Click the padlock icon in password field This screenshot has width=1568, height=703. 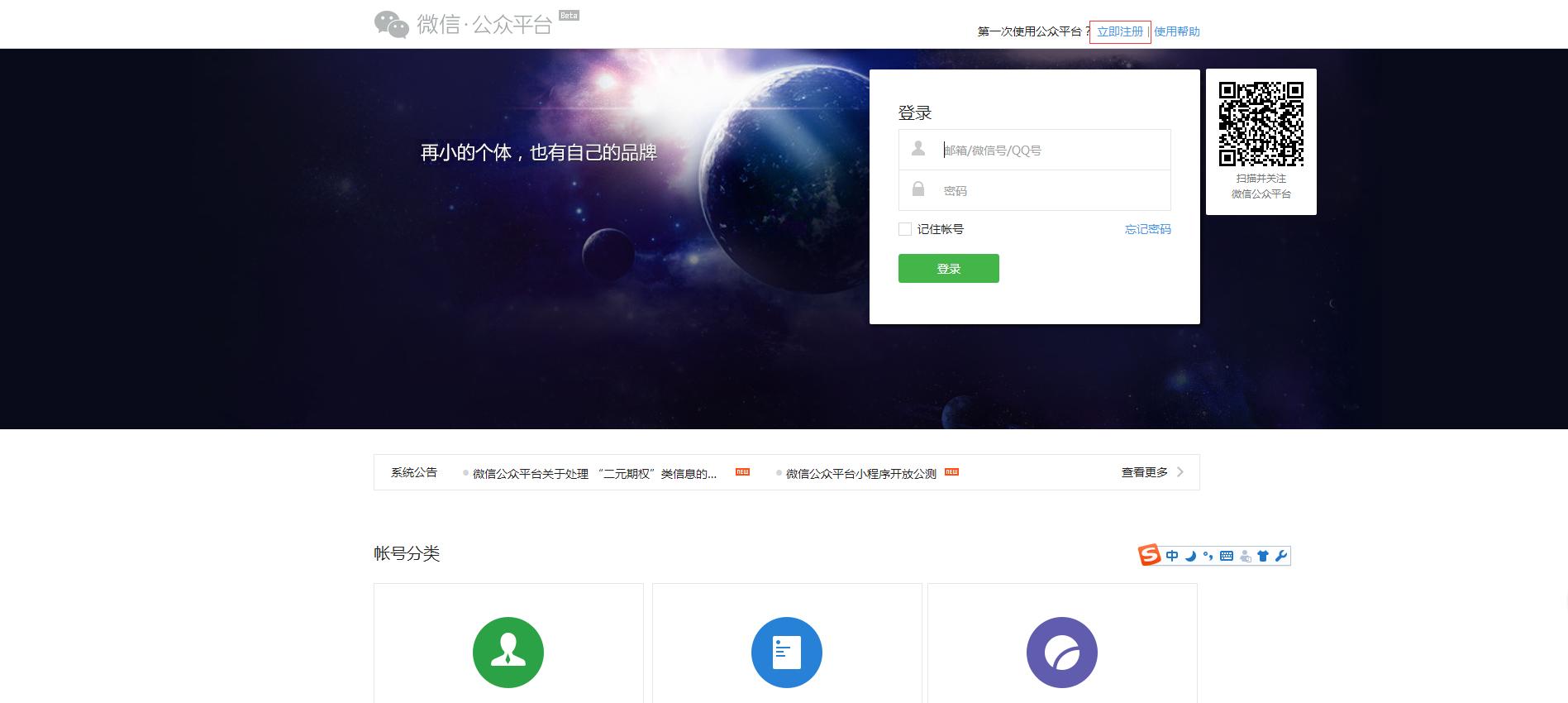pos(918,189)
